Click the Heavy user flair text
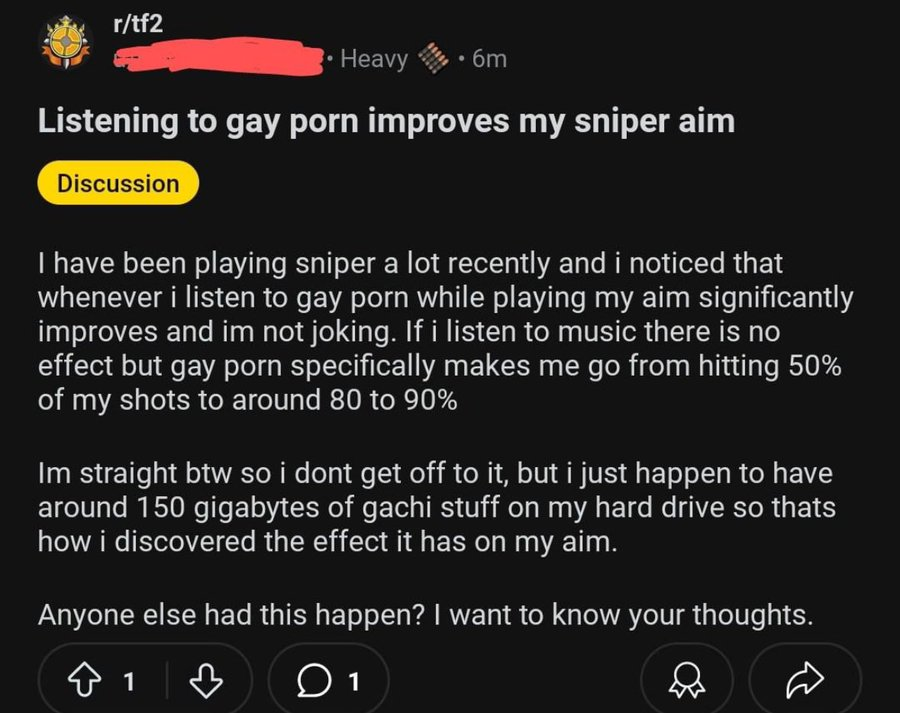Viewport: 900px width, 713px height. click(x=374, y=59)
